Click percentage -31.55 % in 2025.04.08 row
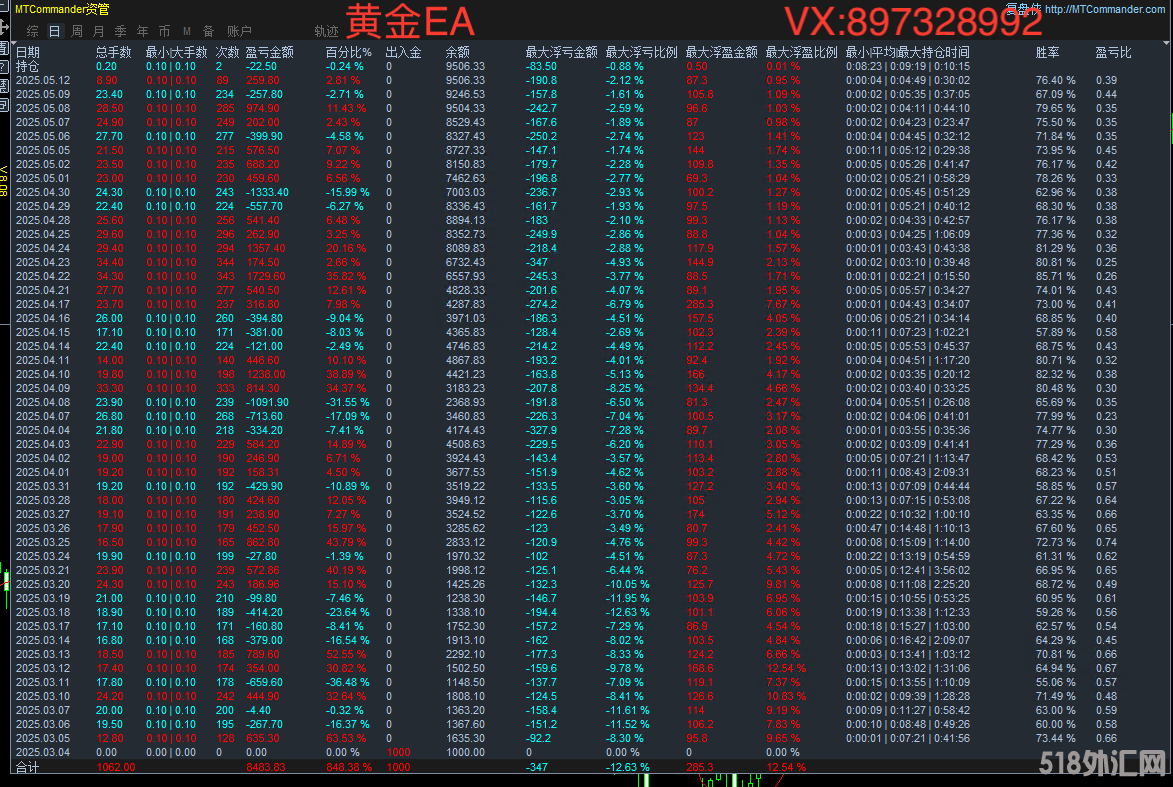 [x=348, y=402]
